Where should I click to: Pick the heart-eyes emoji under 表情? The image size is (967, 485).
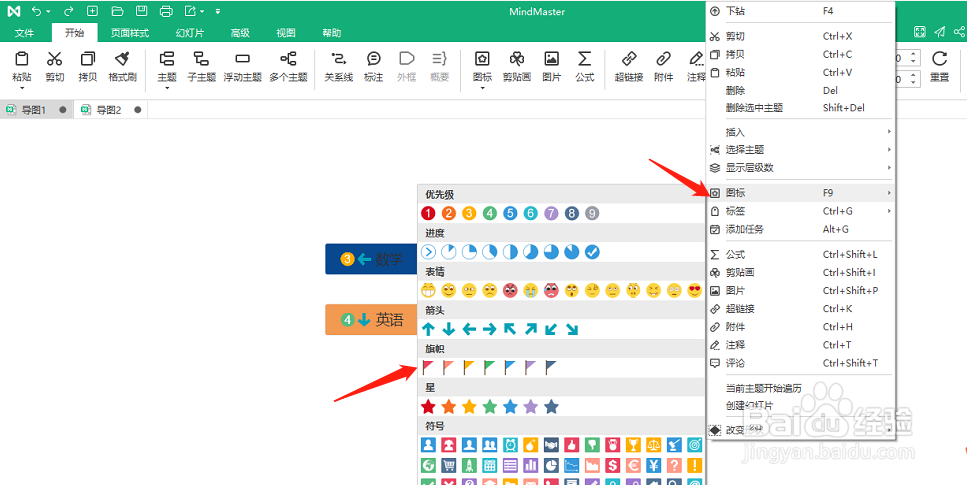coord(696,290)
